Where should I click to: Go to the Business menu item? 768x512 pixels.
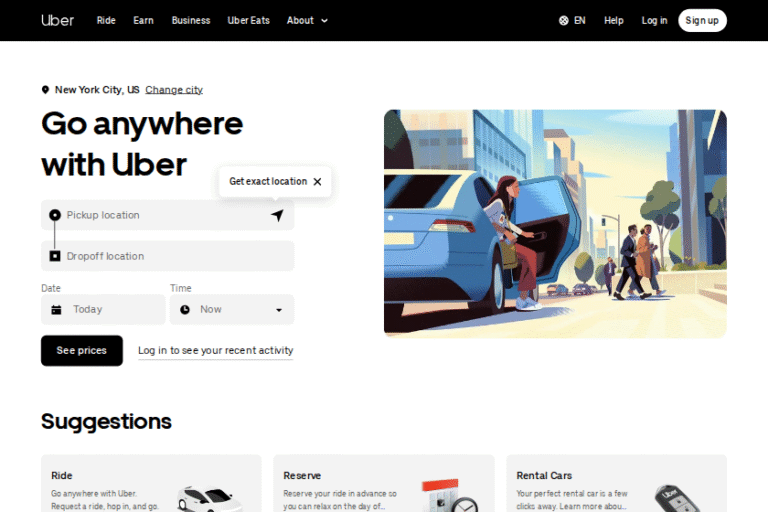[191, 21]
